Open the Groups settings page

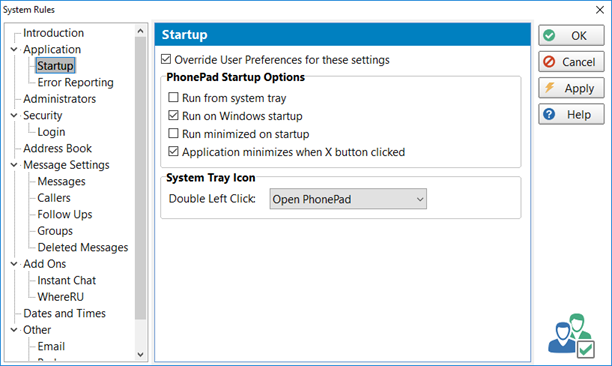[x=55, y=231]
